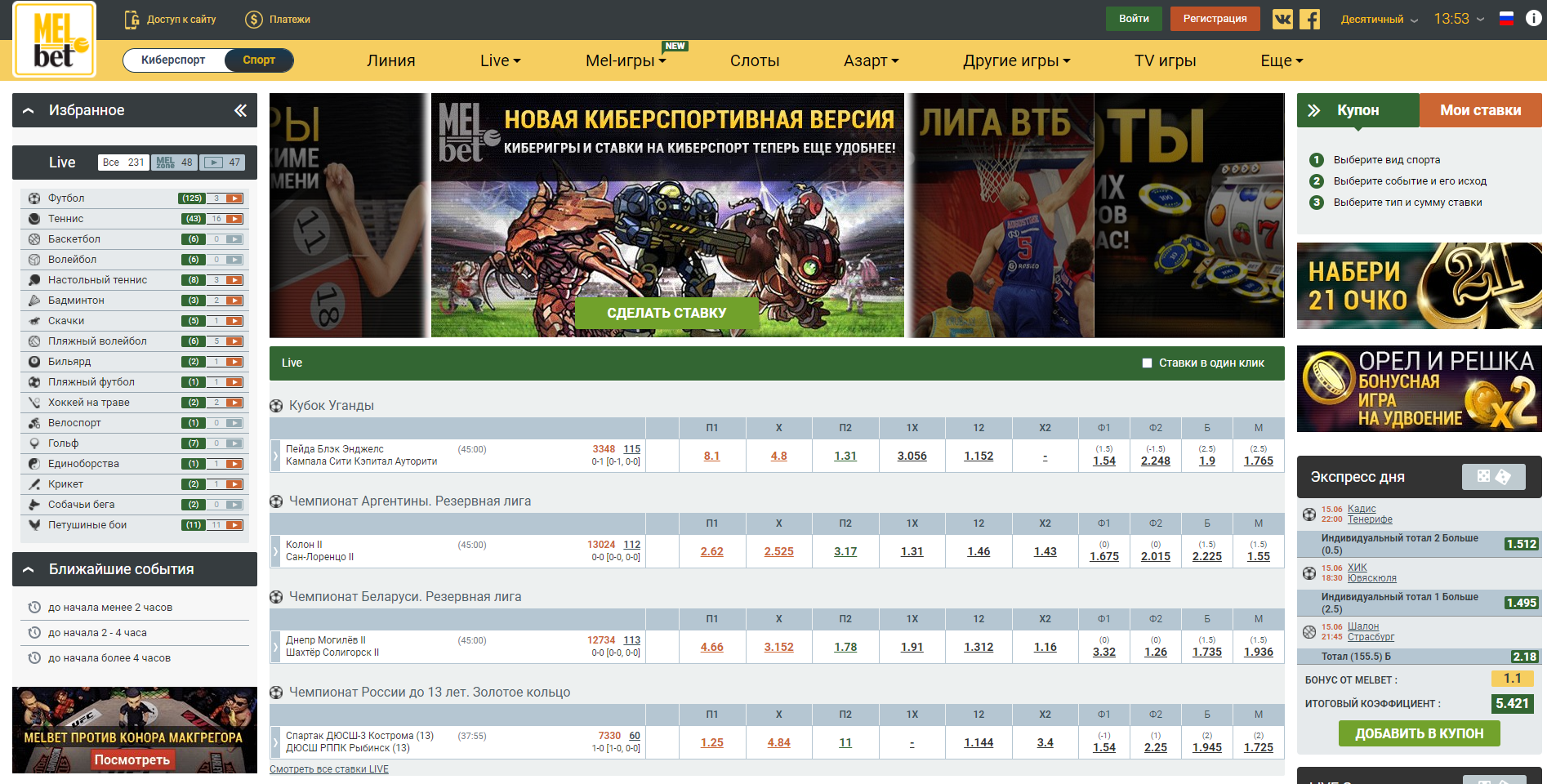1547x784 pixels.
Task: Select odds 2.62 for Колон II
Action: (x=711, y=551)
